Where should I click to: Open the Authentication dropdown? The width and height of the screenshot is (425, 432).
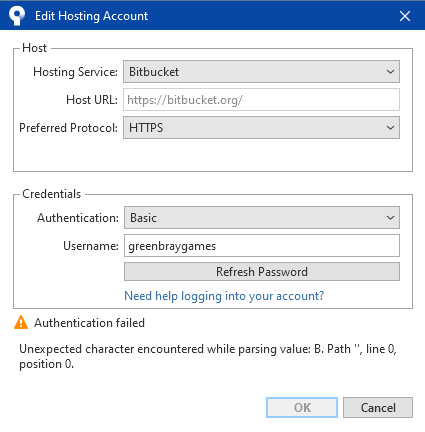tap(262, 218)
